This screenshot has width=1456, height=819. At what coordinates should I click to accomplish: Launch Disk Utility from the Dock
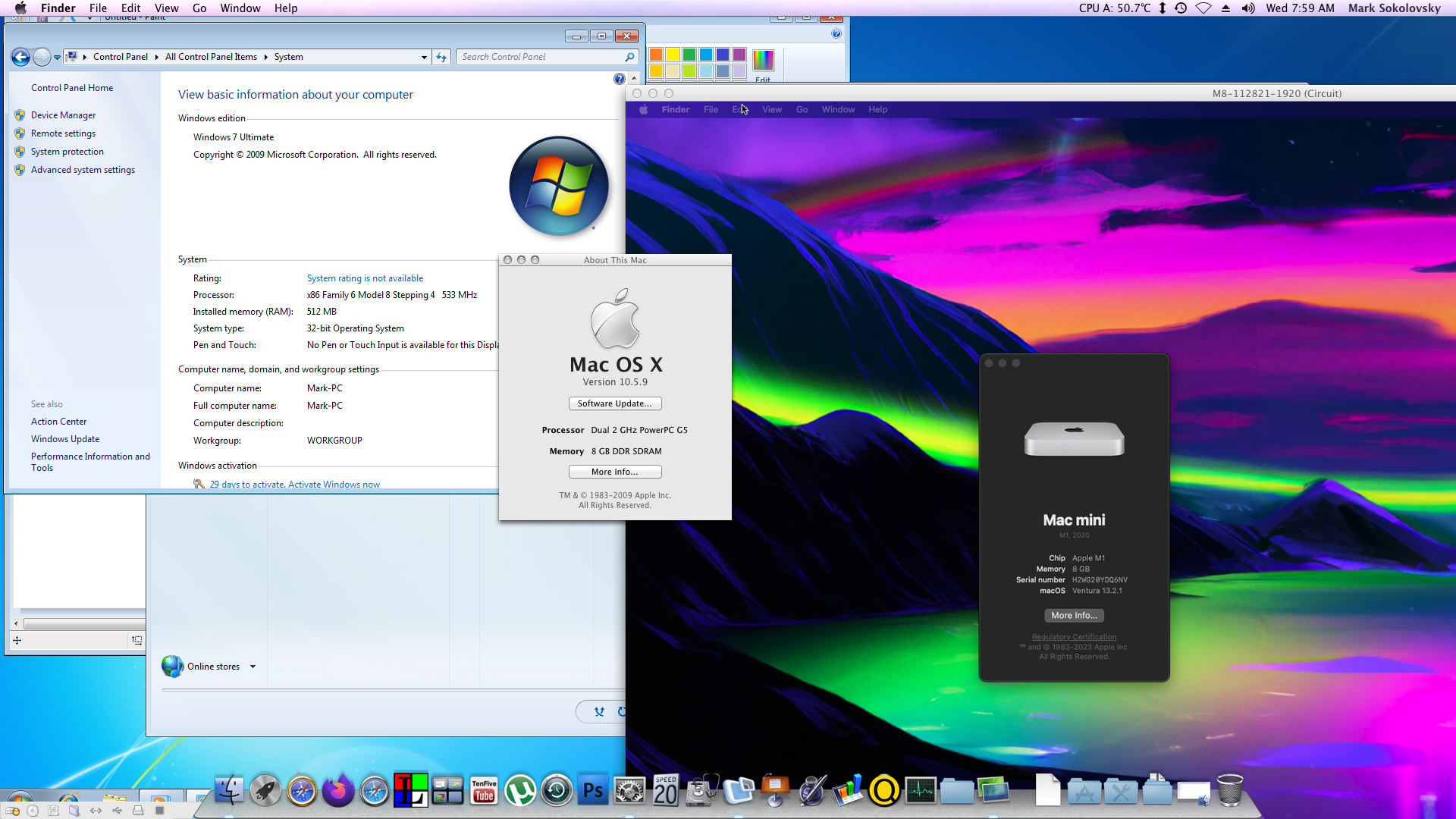coord(702,791)
